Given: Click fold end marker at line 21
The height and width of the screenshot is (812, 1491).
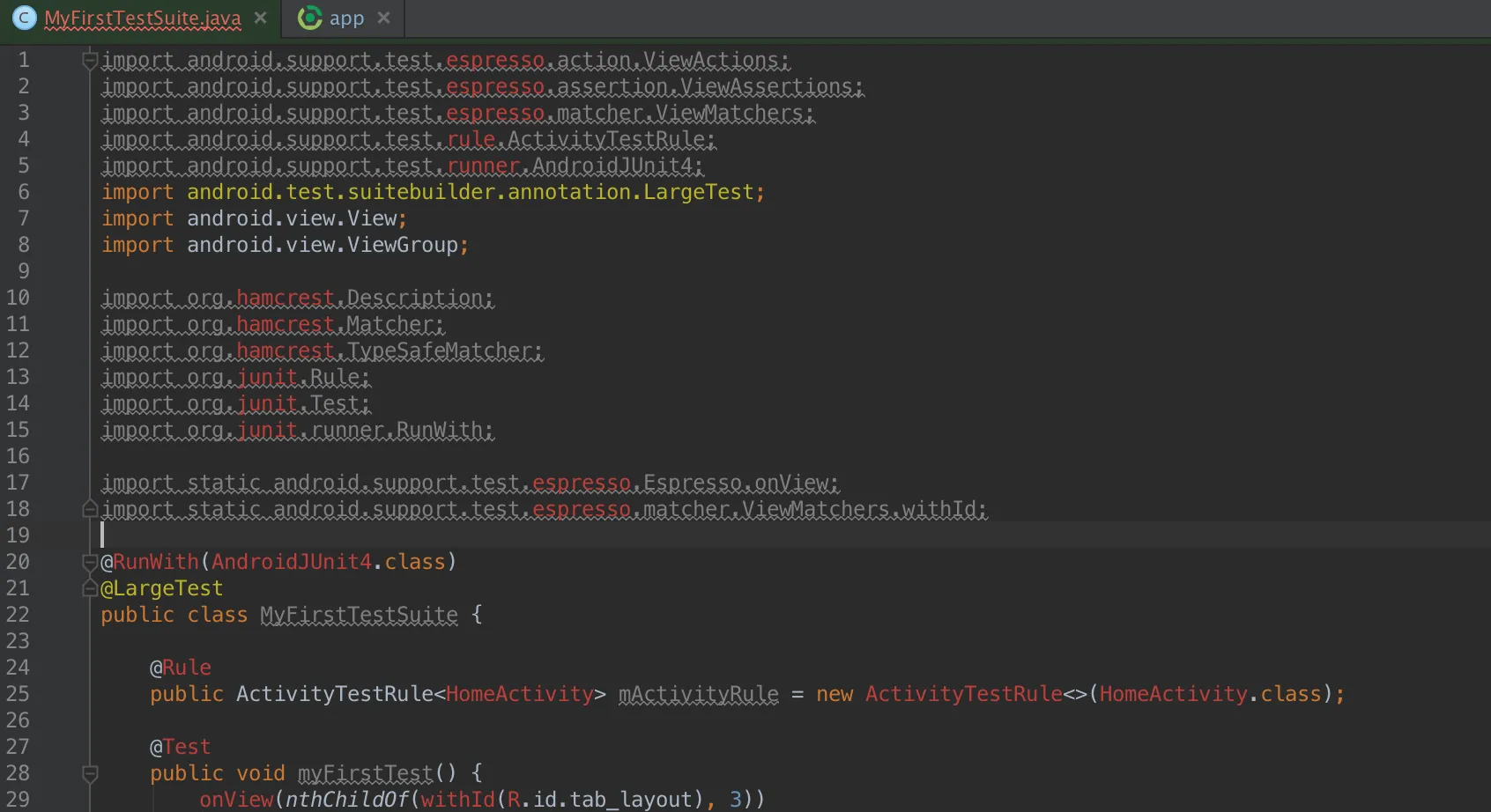Looking at the screenshot, I should click(89, 588).
